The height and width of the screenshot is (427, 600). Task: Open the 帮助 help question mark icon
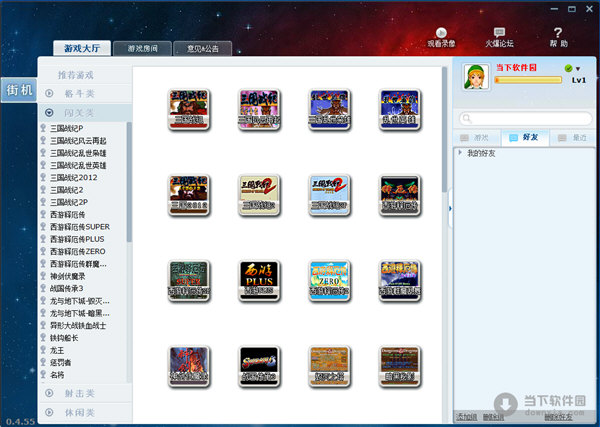pyautogui.click(x=558, y=37)
